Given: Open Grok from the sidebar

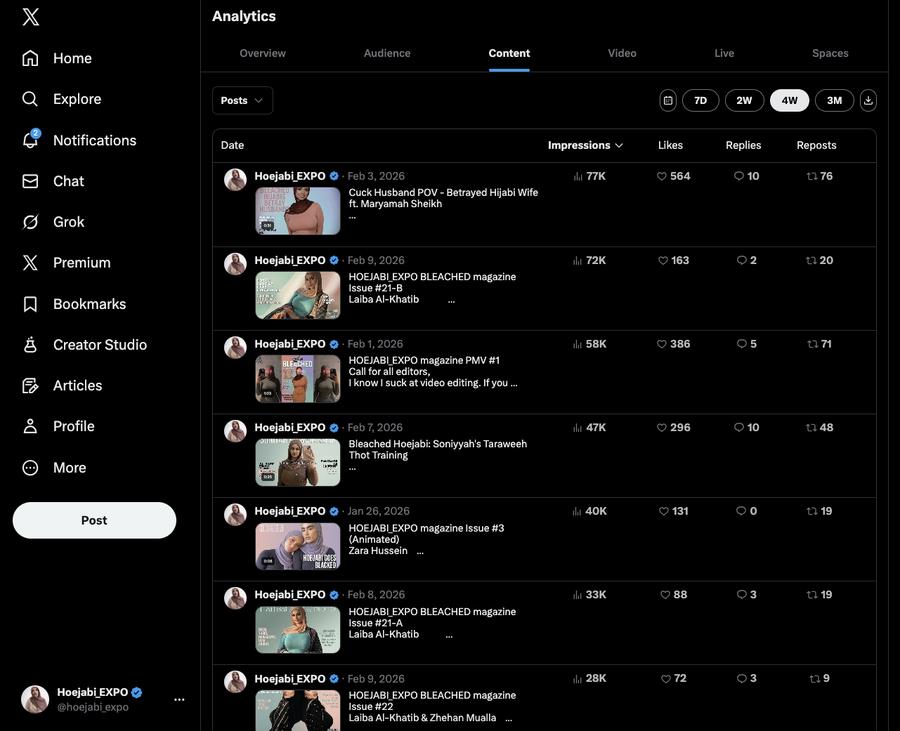Looking at the screenshot, I should pos(31,222).
